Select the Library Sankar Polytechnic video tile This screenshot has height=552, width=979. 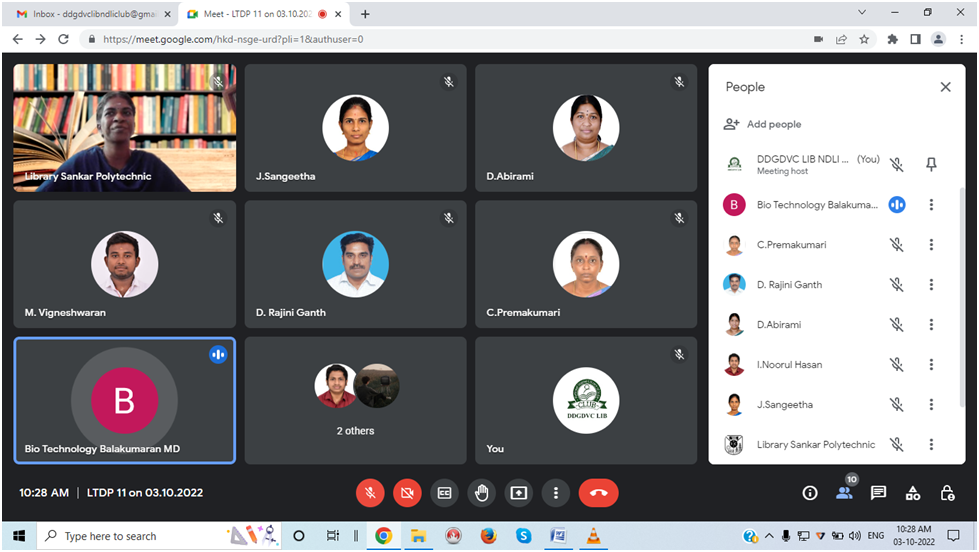125,127
